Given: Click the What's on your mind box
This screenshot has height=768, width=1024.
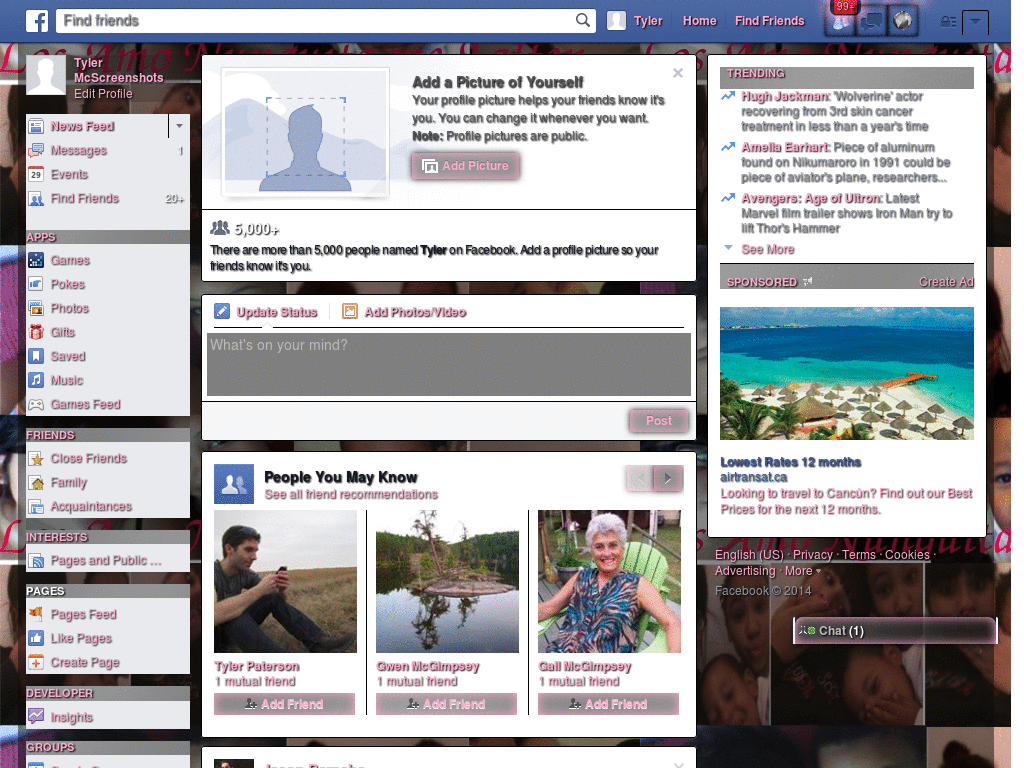Looking at the screenshot, I should tap(449, 364).
